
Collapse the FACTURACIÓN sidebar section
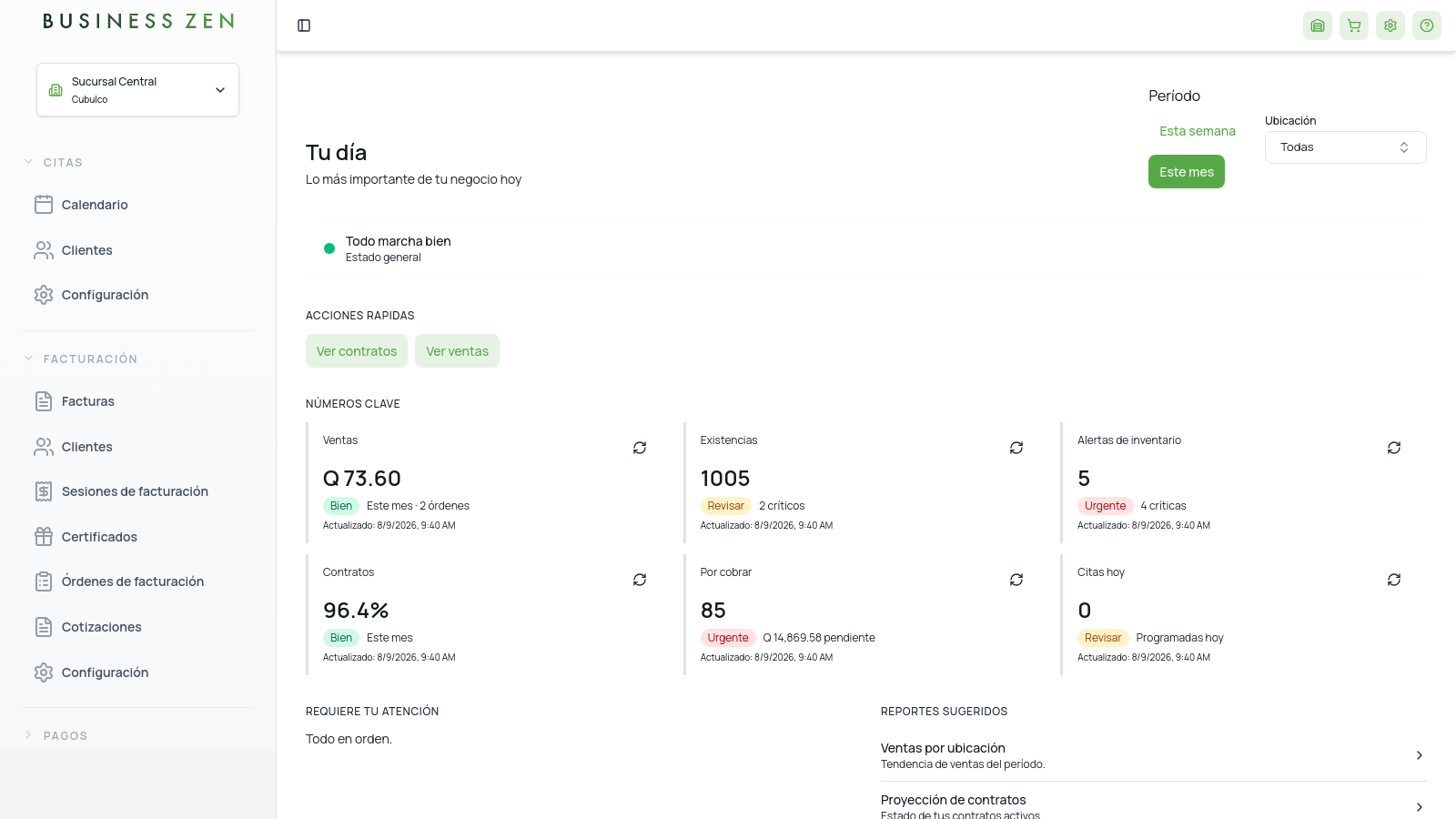81,359
